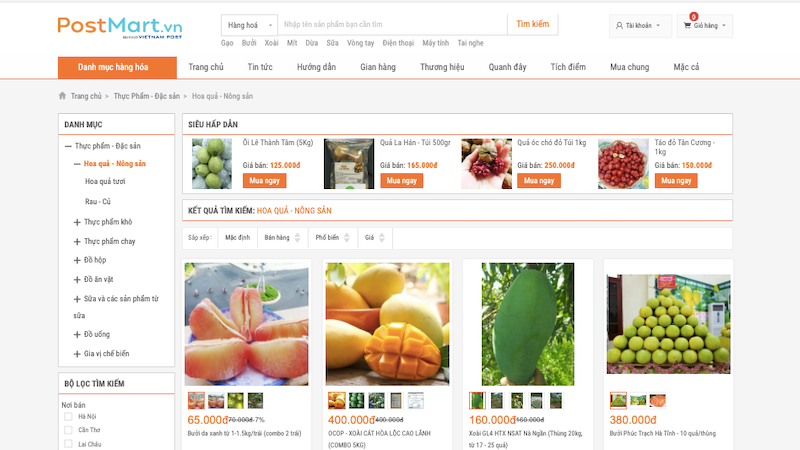This screenshot has height=450, width=800.
Task: Expand the Thực phẩm chay category
Action: (x=77, y=241)
